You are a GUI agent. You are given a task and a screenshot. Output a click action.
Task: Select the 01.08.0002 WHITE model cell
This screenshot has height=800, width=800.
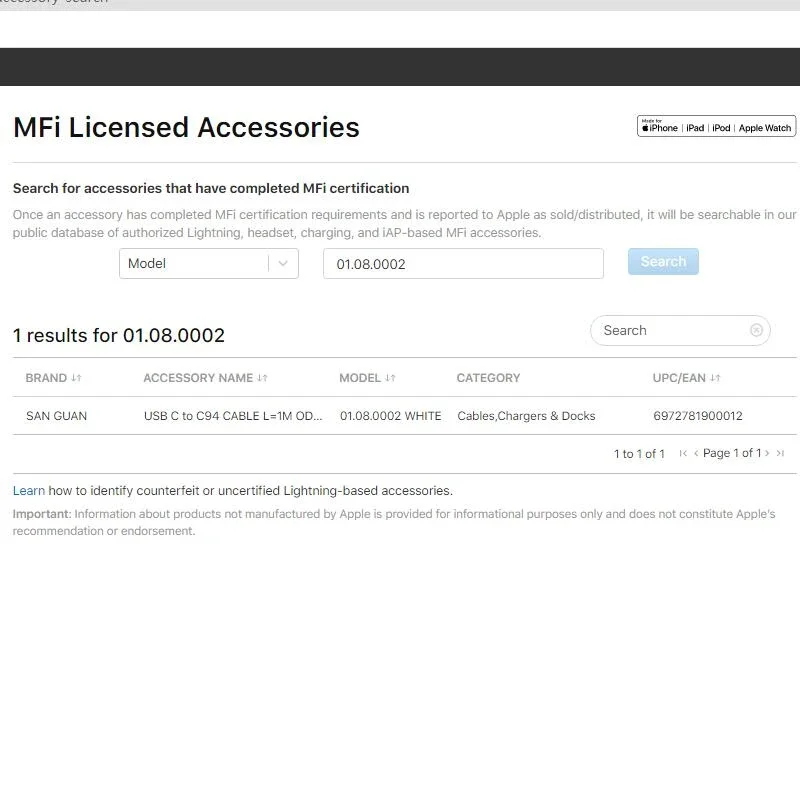pos(391,416)
